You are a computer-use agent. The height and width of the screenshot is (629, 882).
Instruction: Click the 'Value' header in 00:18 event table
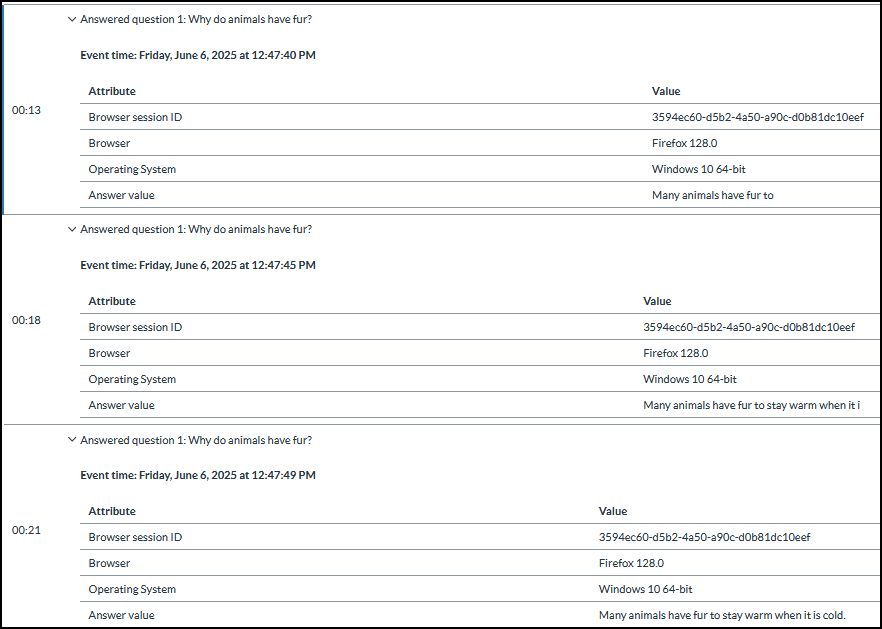click(x=657, y=301)
